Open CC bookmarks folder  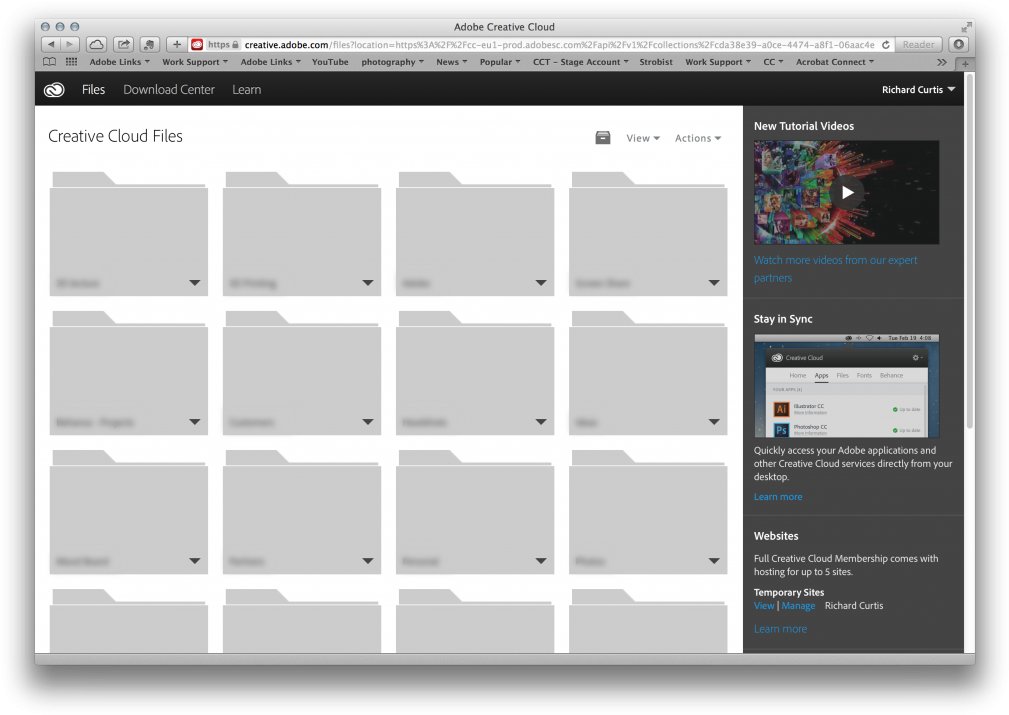pos(773,62)
